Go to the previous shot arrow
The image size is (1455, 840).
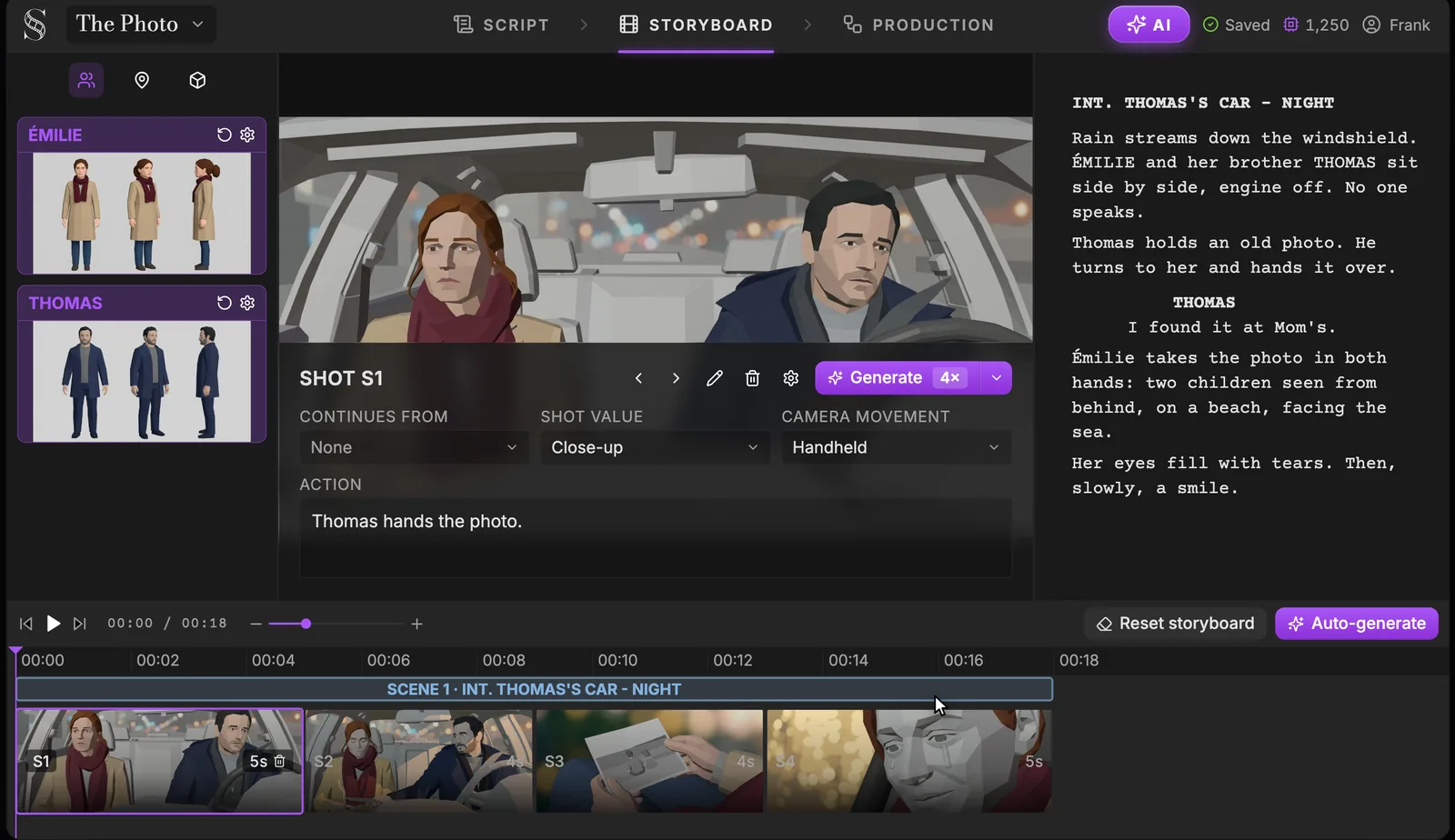(638, 378)
